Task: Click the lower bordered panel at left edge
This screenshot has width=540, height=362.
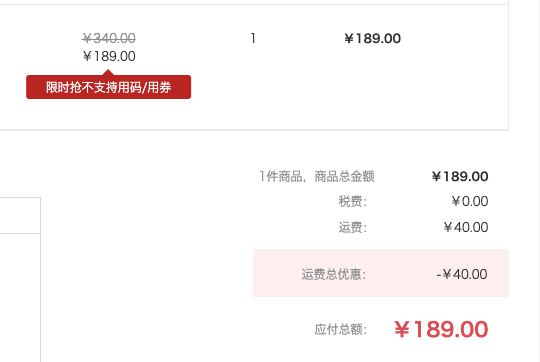Action: click(x=20, y=298)
